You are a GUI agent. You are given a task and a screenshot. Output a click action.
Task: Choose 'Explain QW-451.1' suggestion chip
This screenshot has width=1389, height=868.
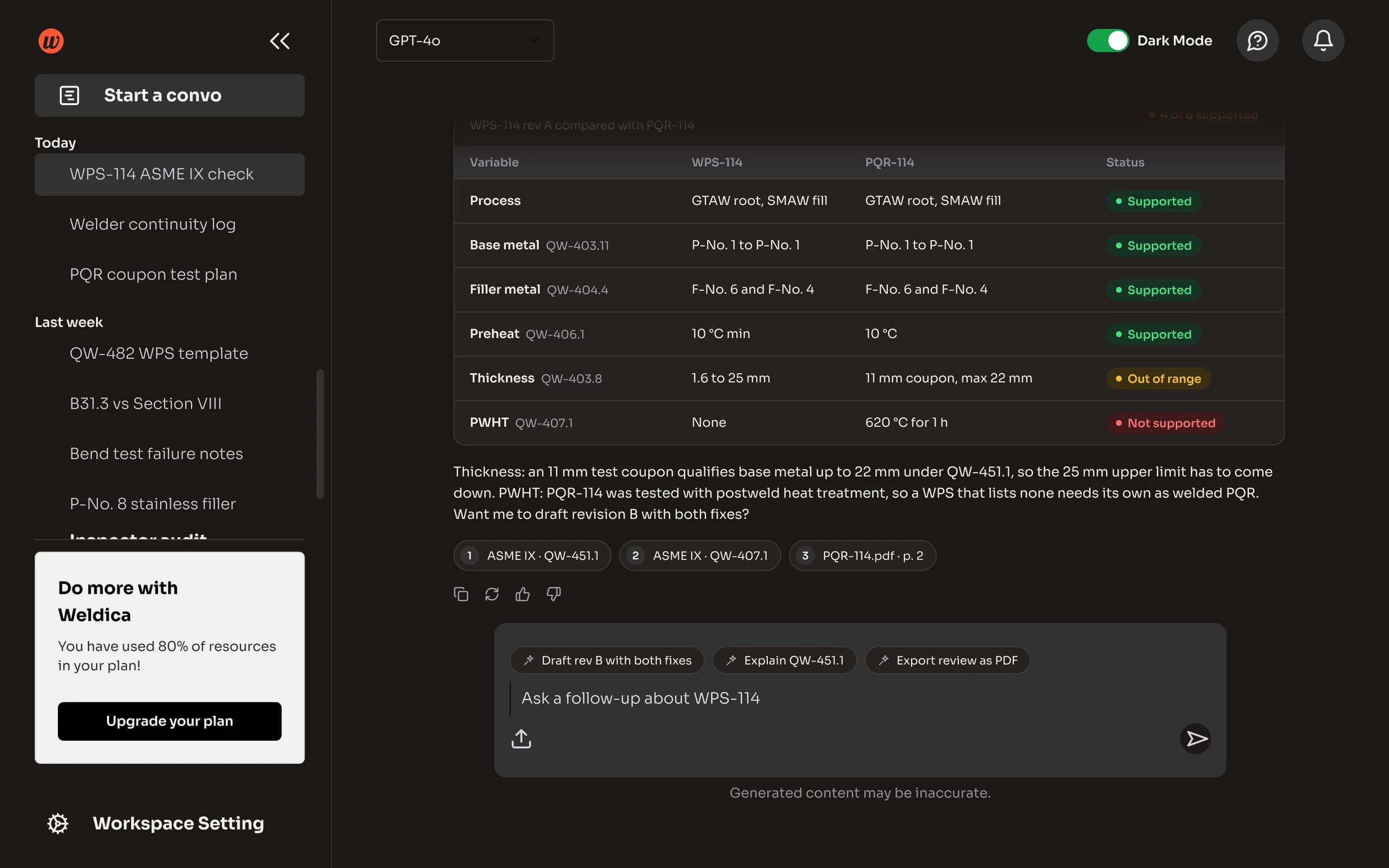(x=784, y=660)
